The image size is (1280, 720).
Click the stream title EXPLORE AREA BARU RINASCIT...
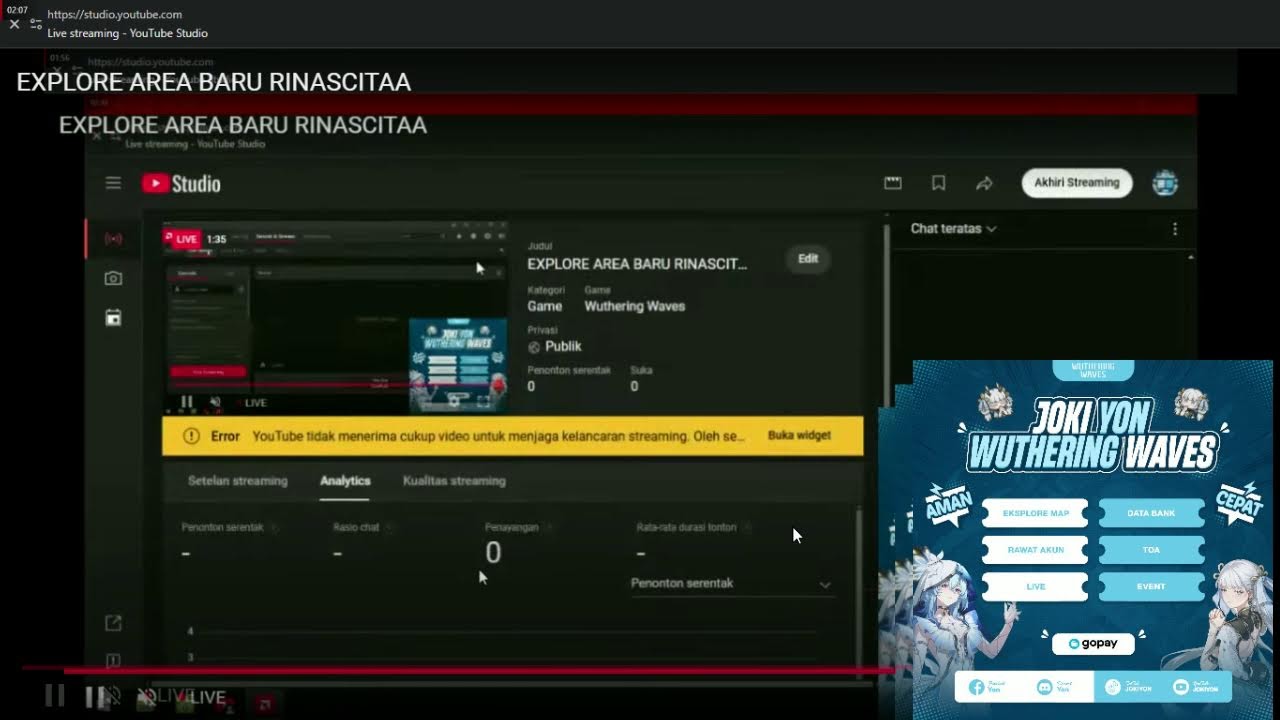[x=637, y=264]
